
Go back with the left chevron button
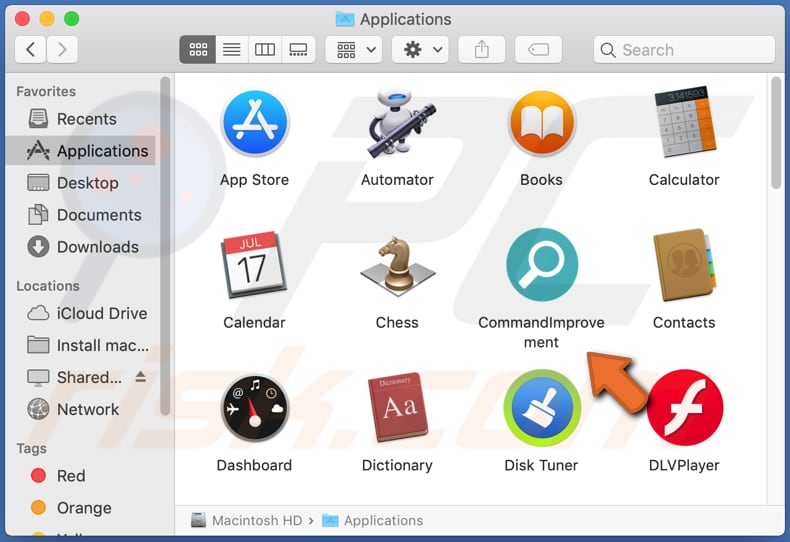pyautogui.click(x=31, y=49)
